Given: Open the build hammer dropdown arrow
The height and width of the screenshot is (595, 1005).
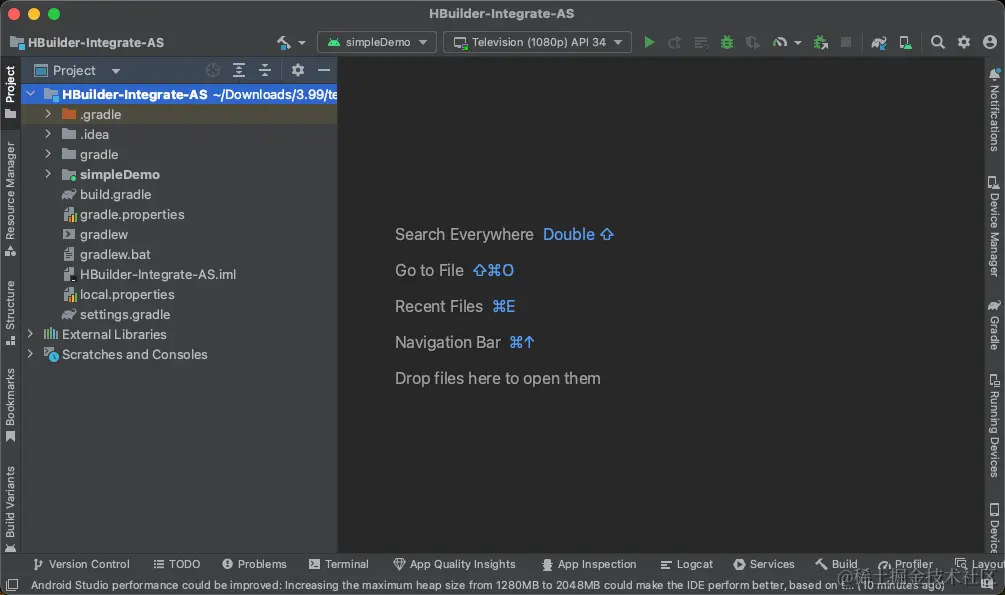Looking at the screenshot, I should coord(302,43).
